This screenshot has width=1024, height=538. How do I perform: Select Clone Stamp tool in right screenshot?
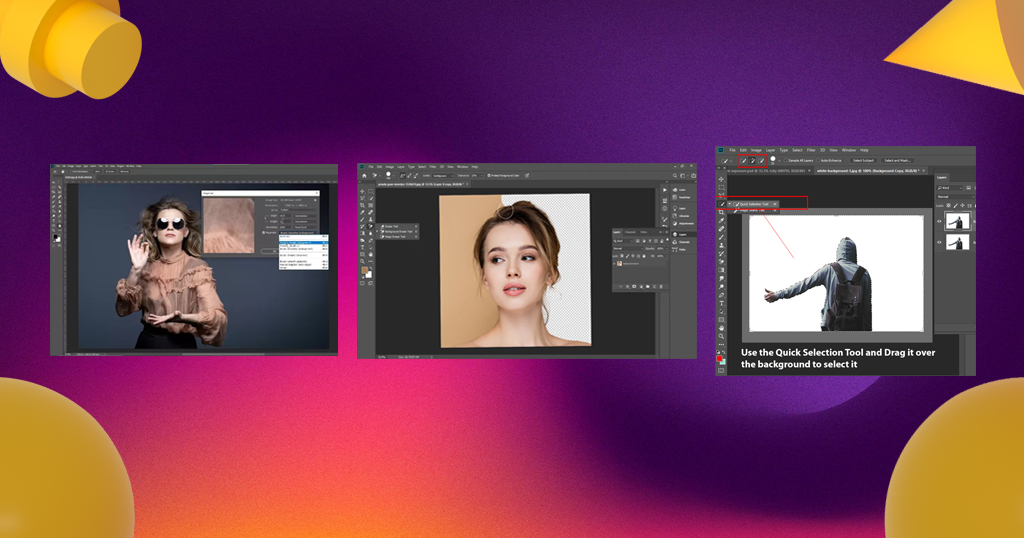pos(722,245)
